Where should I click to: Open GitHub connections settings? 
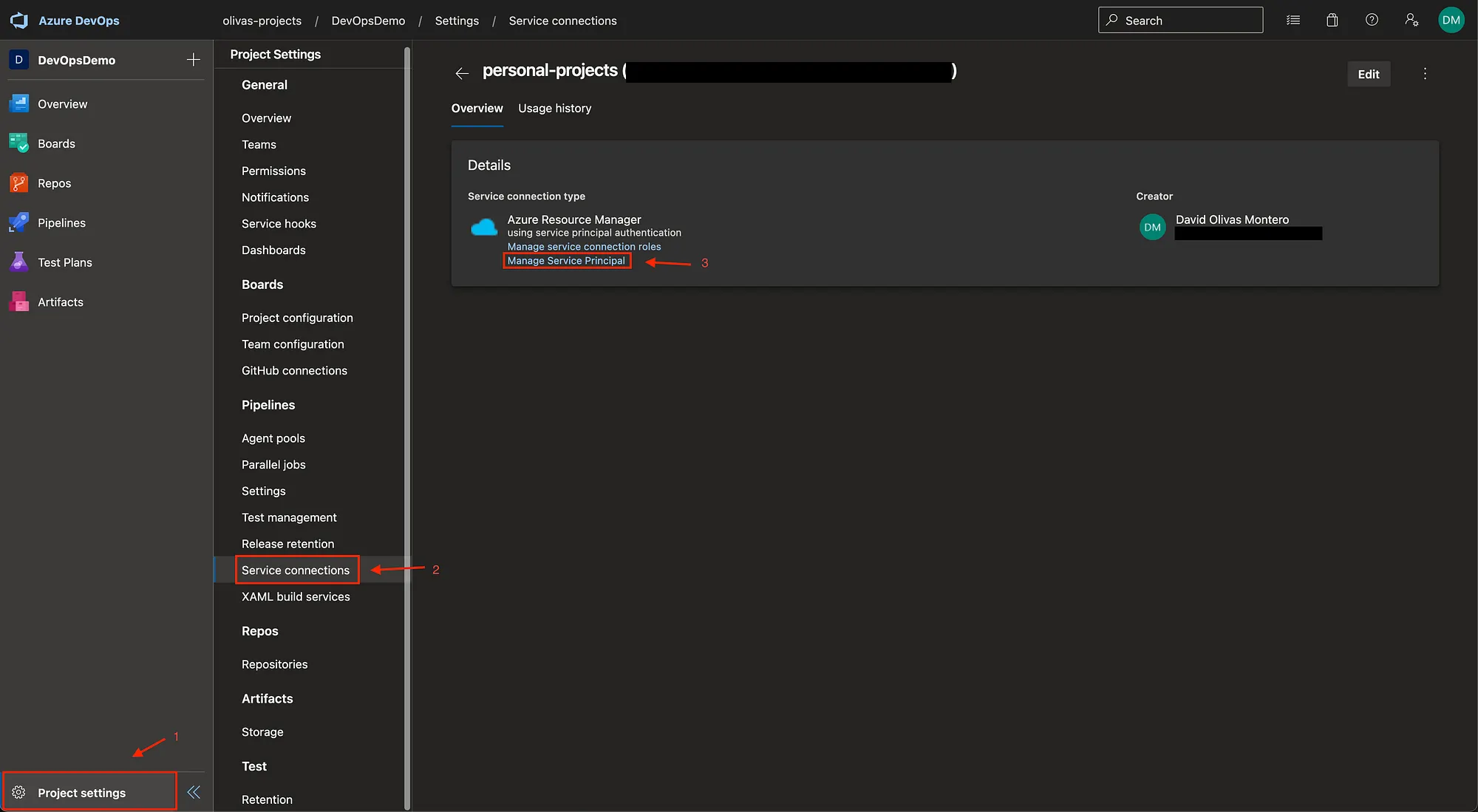tap(294, 371)
